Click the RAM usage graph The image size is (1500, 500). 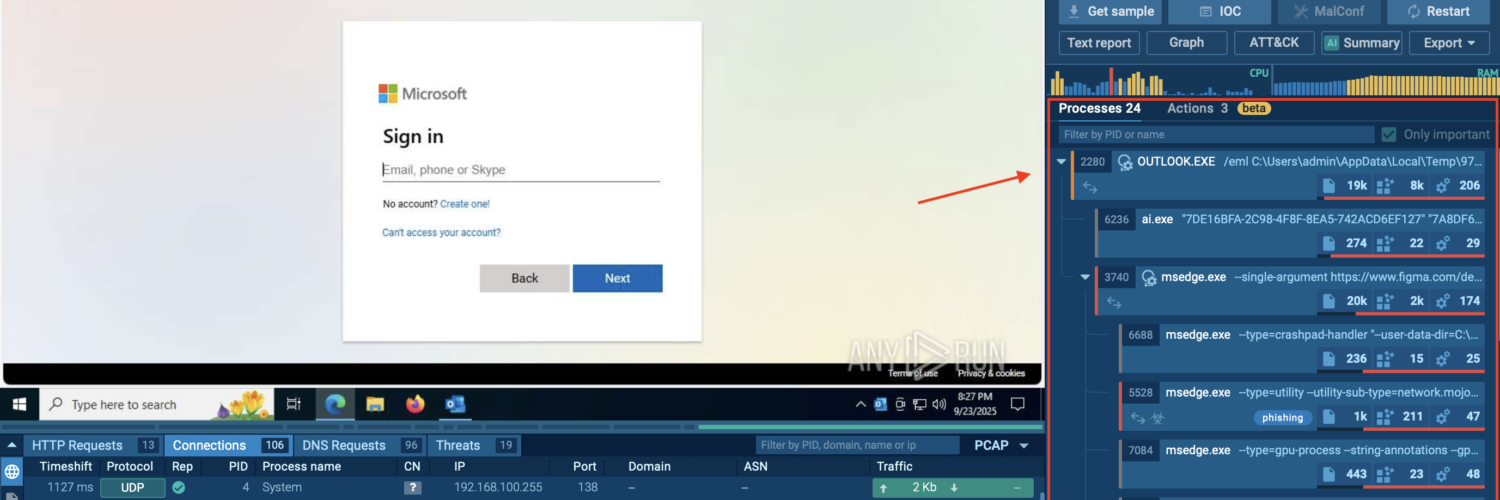point(1385,80)
